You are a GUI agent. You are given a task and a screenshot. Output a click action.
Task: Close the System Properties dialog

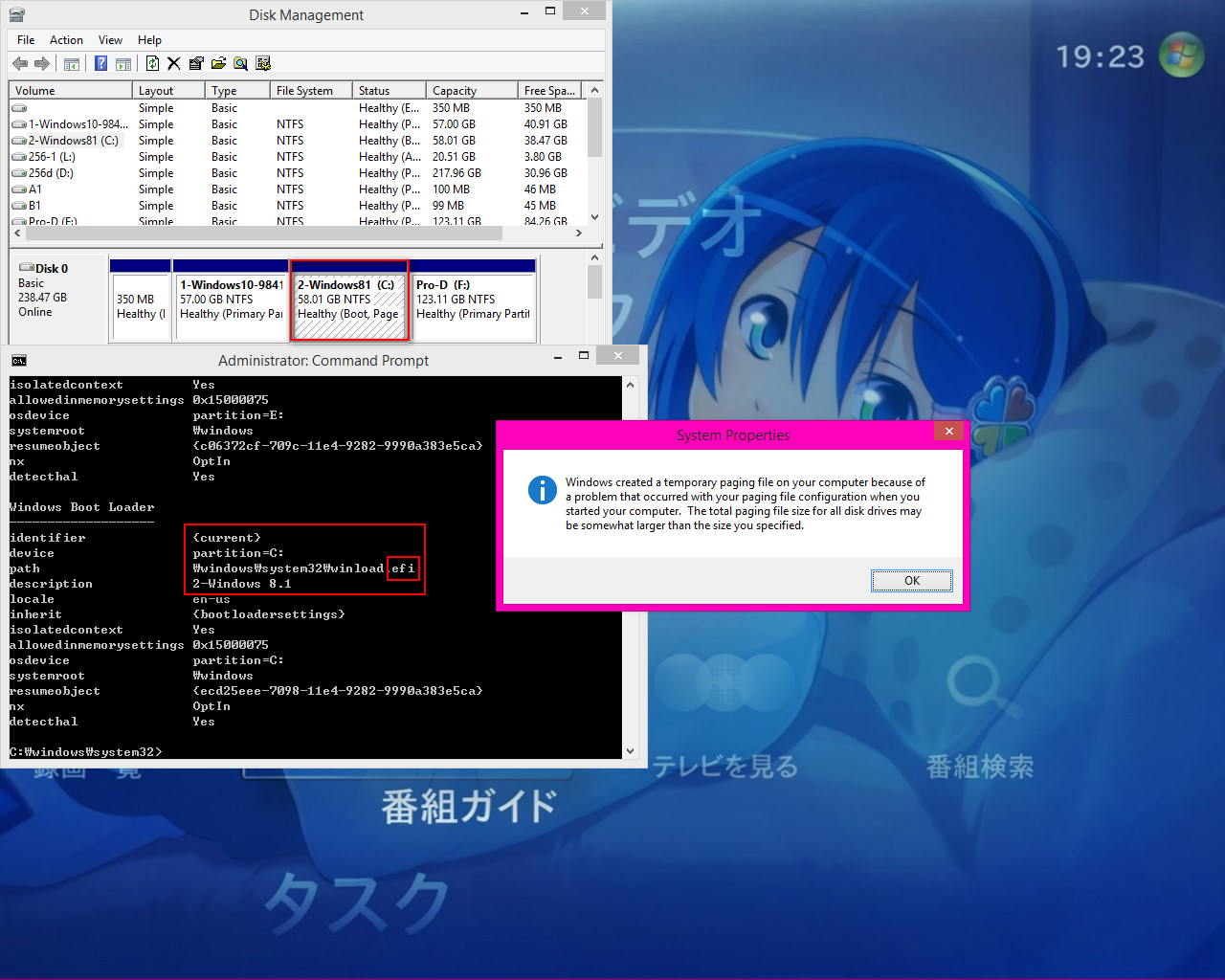[948, 432]
